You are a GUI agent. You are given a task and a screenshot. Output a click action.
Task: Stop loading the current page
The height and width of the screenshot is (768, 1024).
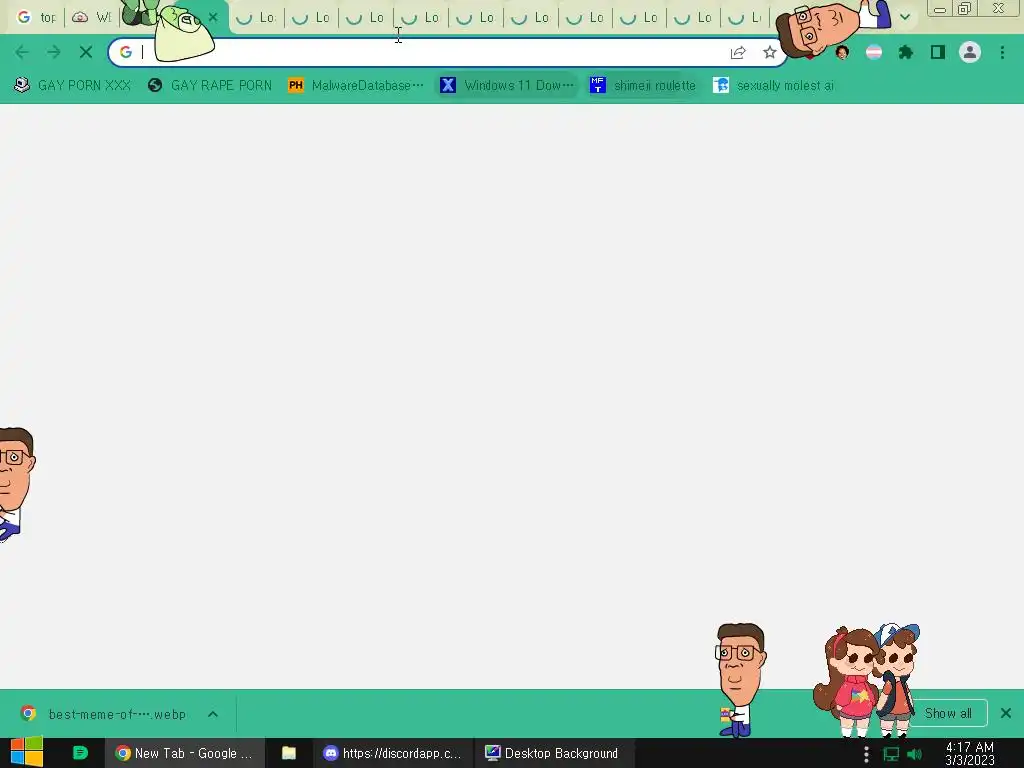click(x=86, y=52)
